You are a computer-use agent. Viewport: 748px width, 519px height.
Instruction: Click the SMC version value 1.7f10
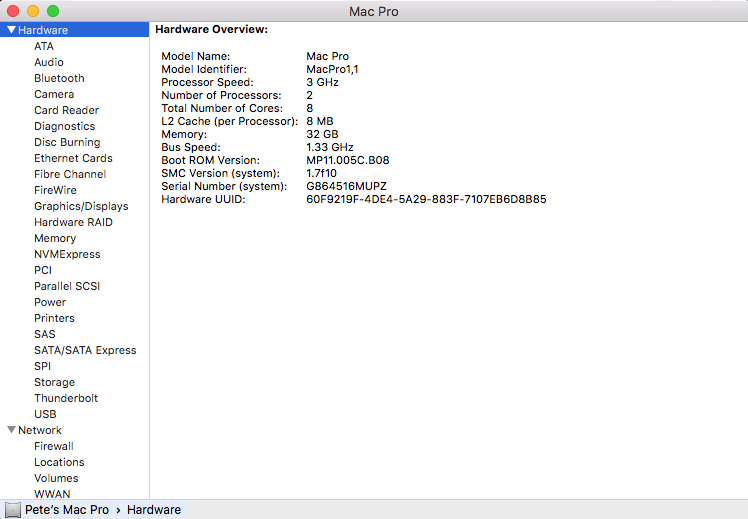322,173
